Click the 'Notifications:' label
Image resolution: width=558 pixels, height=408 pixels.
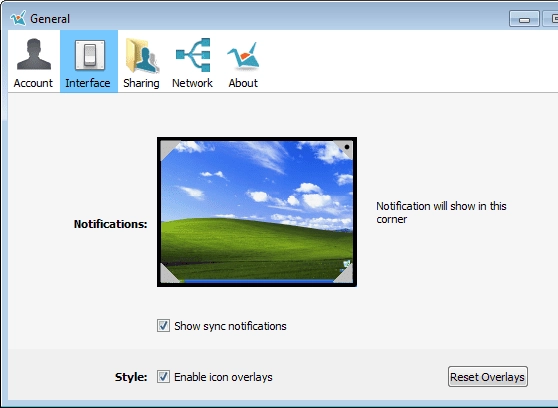pos(110,224)
